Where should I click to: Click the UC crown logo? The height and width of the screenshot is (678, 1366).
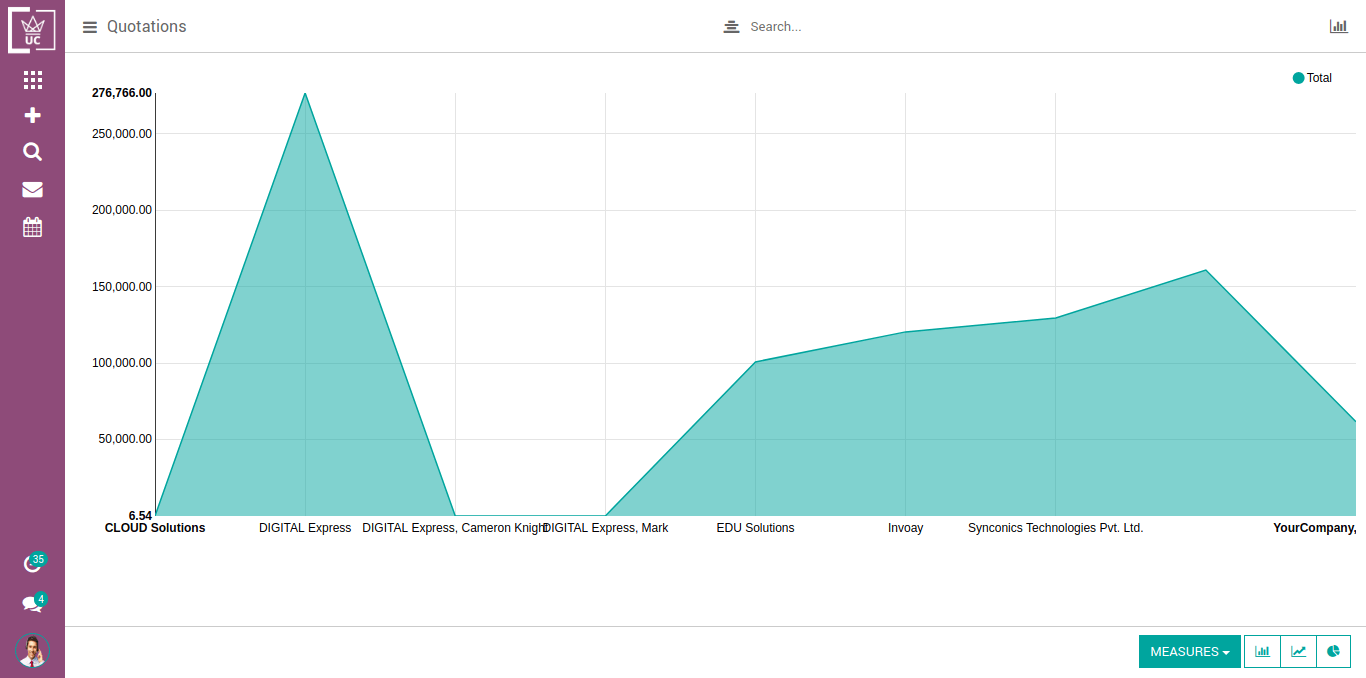[32, 30]
